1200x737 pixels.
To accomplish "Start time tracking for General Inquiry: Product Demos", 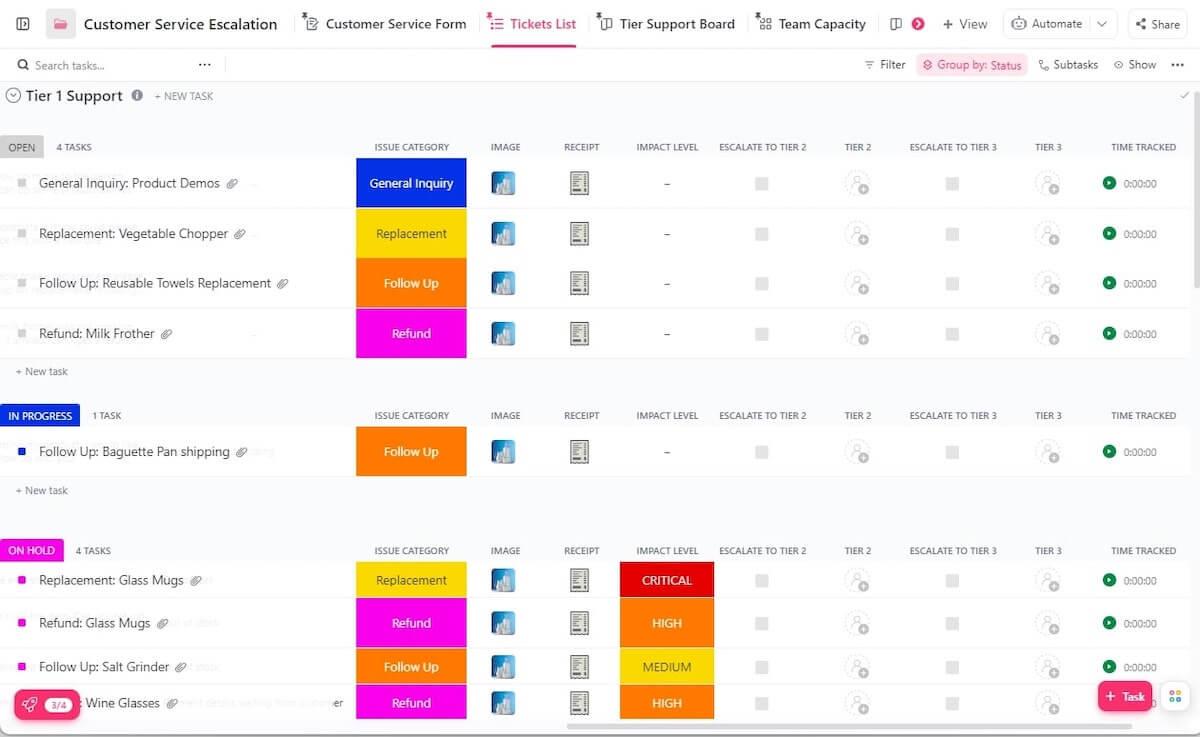I will tap(1109, 183).
